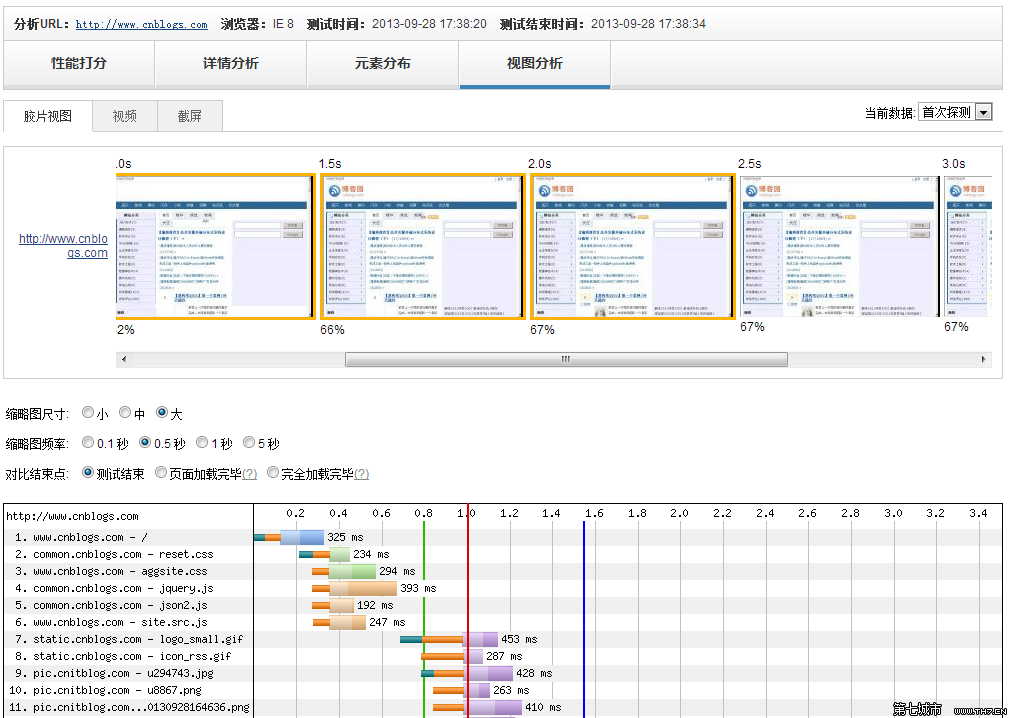The height and width of the screenshot is (718, 1009).
Task: Open the 当前数据 dropdown
Action: pyautogui.click(x=955, y=112)
